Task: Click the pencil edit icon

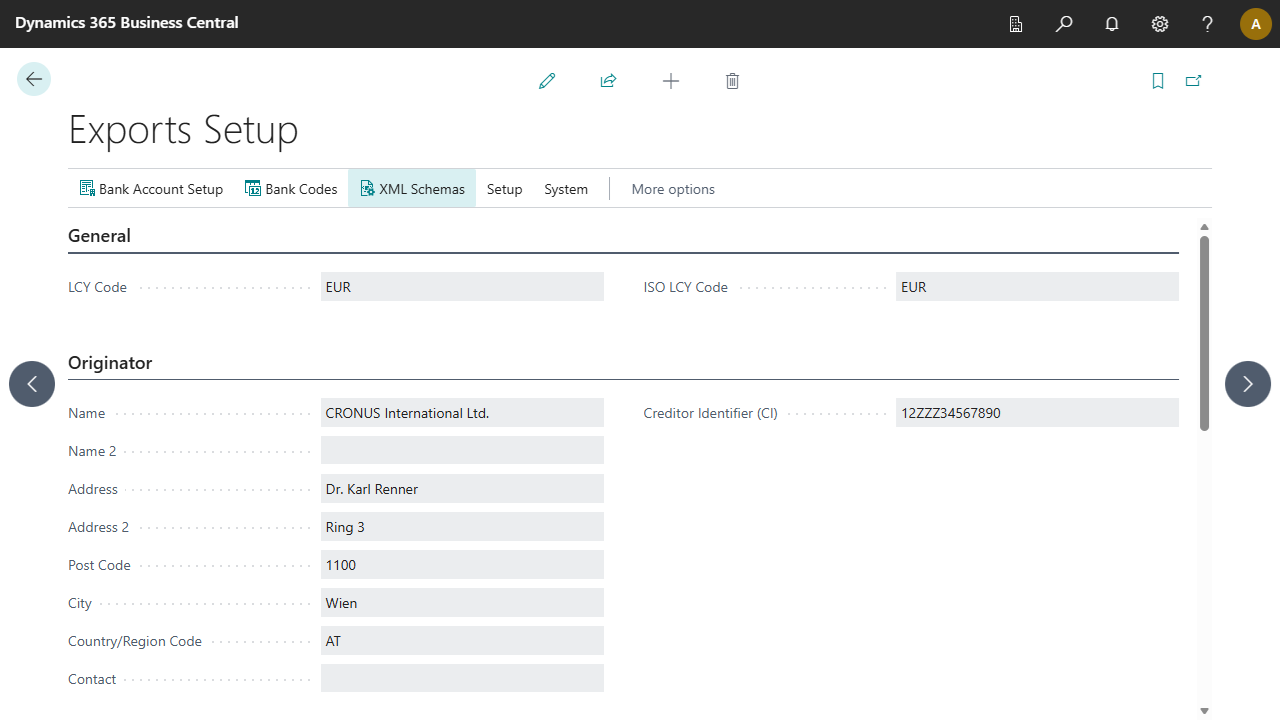Action: 547,81
